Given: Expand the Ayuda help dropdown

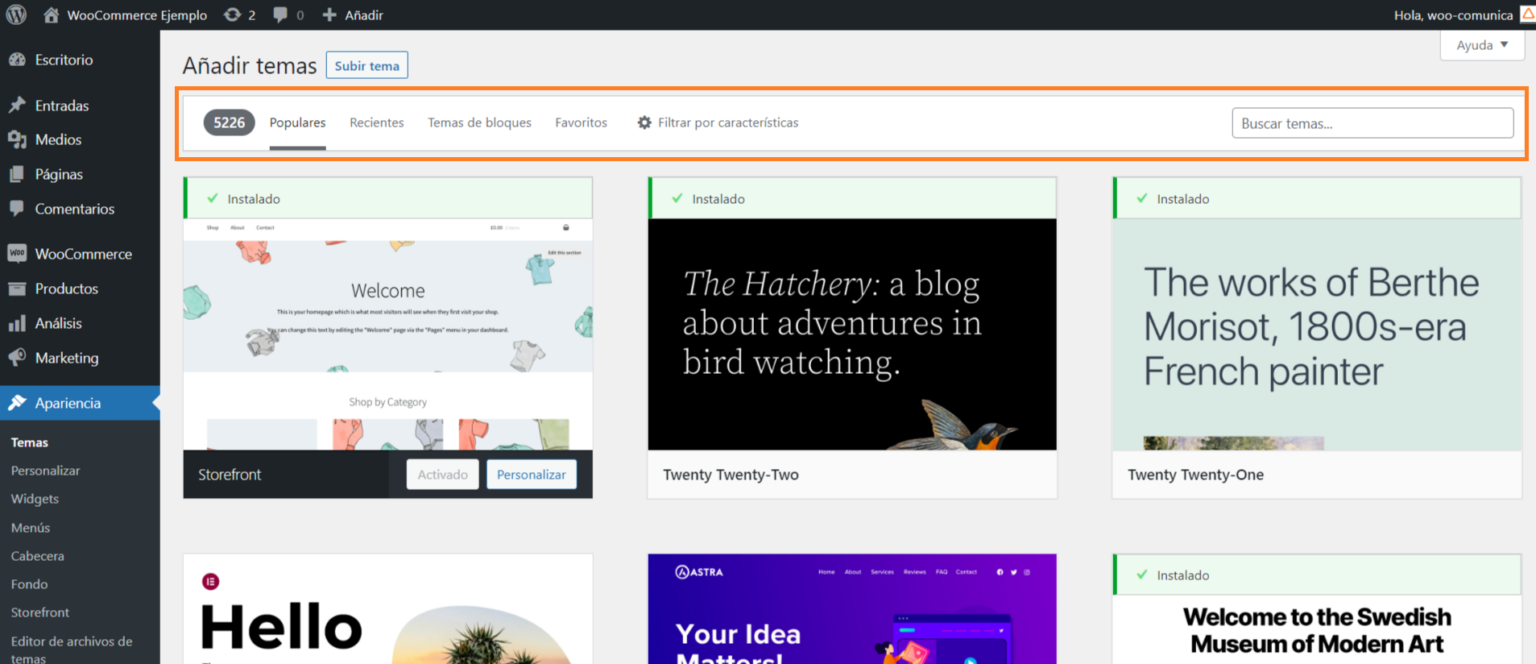Looking at the screenshot, I should click(1481, 45).
